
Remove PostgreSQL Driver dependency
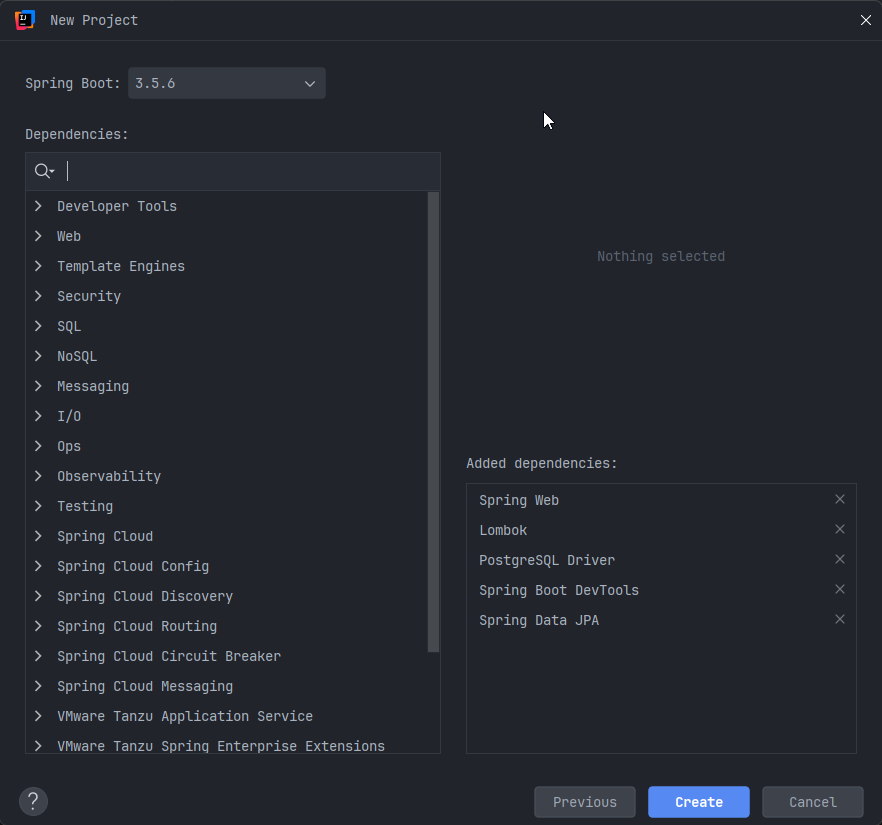click(839, 559)
